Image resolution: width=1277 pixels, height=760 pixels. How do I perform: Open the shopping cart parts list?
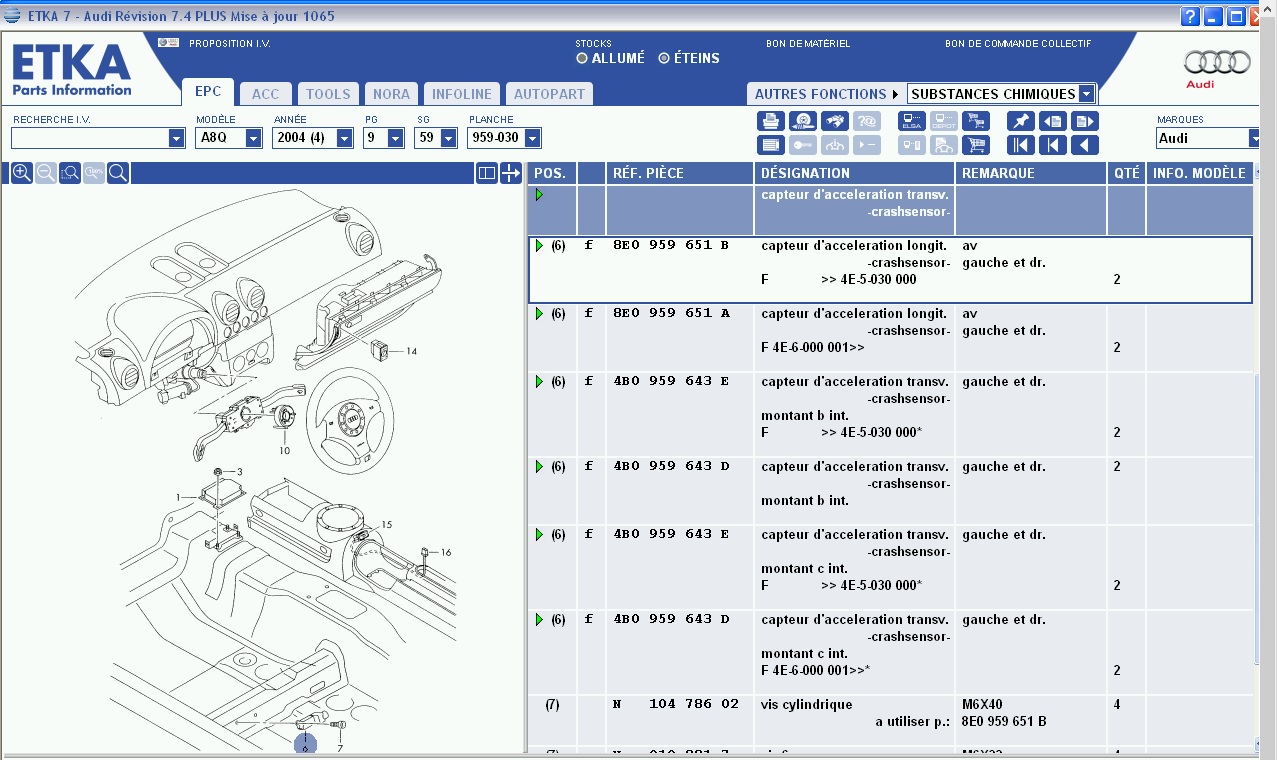977,144
